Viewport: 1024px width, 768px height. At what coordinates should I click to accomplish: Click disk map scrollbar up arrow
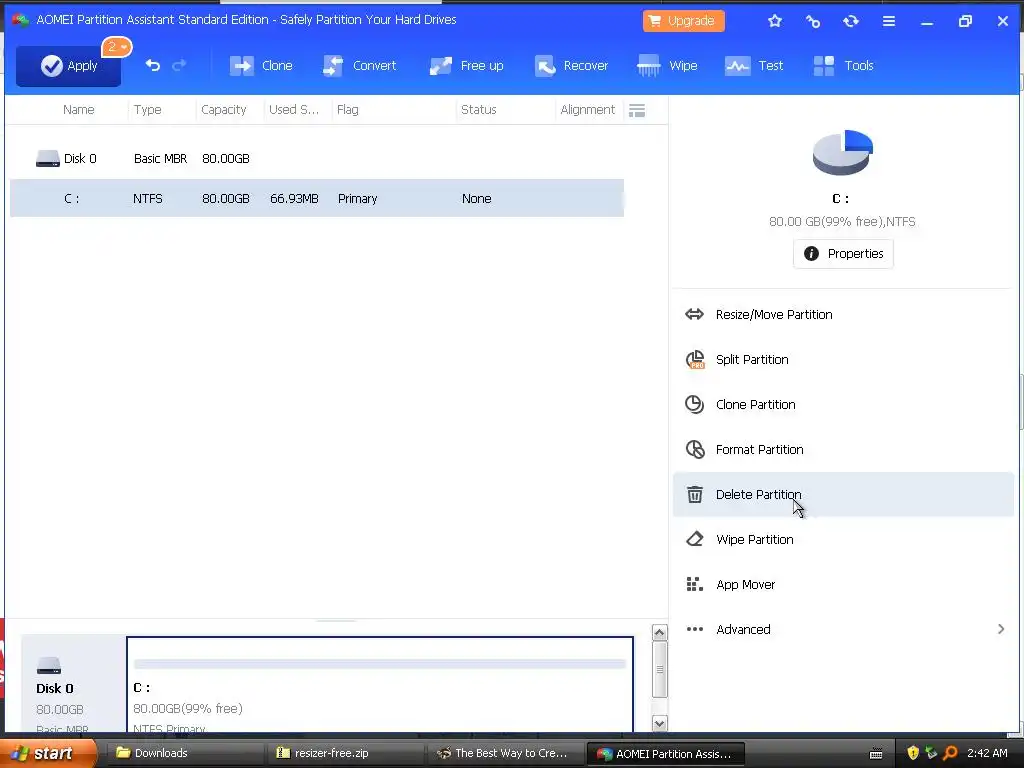tap(660, 632)
